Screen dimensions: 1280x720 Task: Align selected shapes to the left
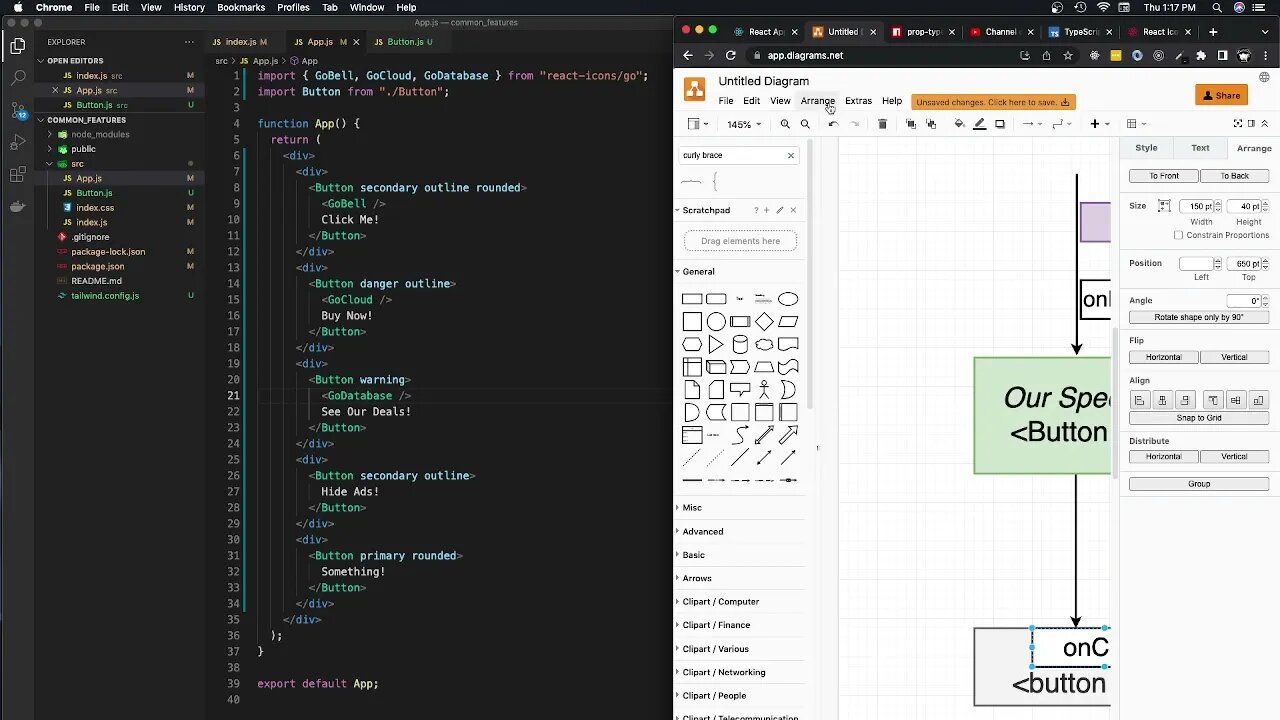coord(1139,400)
